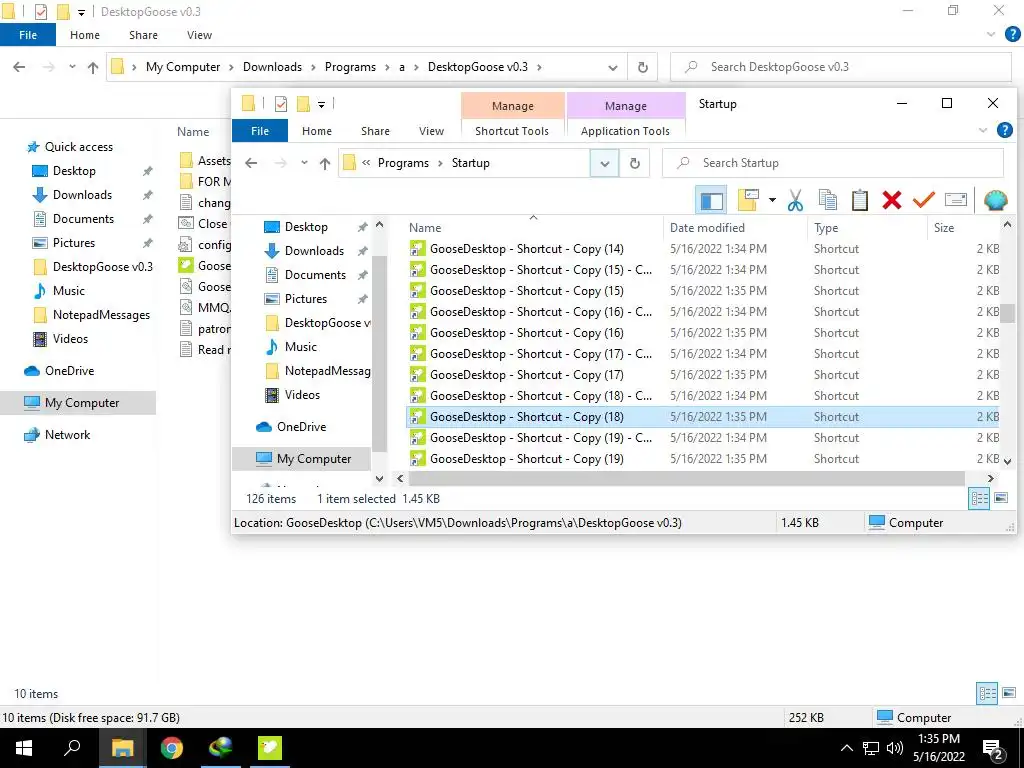The image size is (1024, 768).
Task: Select OneDrive in Startup navigation pane
Action: point(301,426)
